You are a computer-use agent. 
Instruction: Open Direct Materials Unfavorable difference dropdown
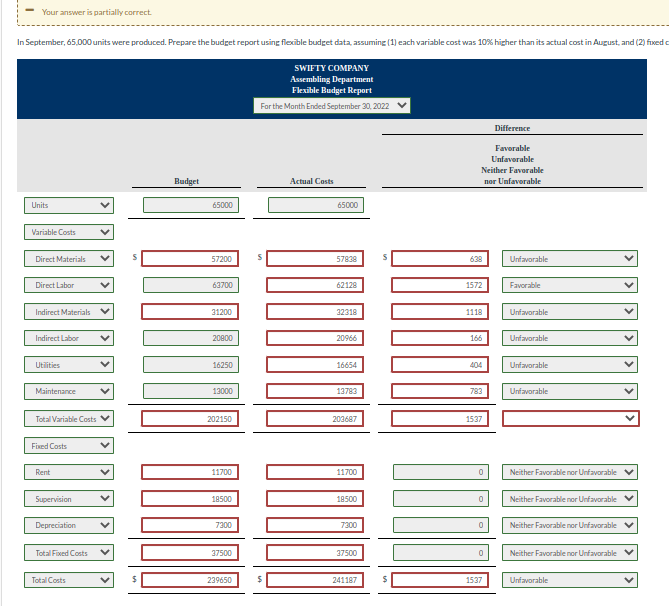[x=570, y=259]
